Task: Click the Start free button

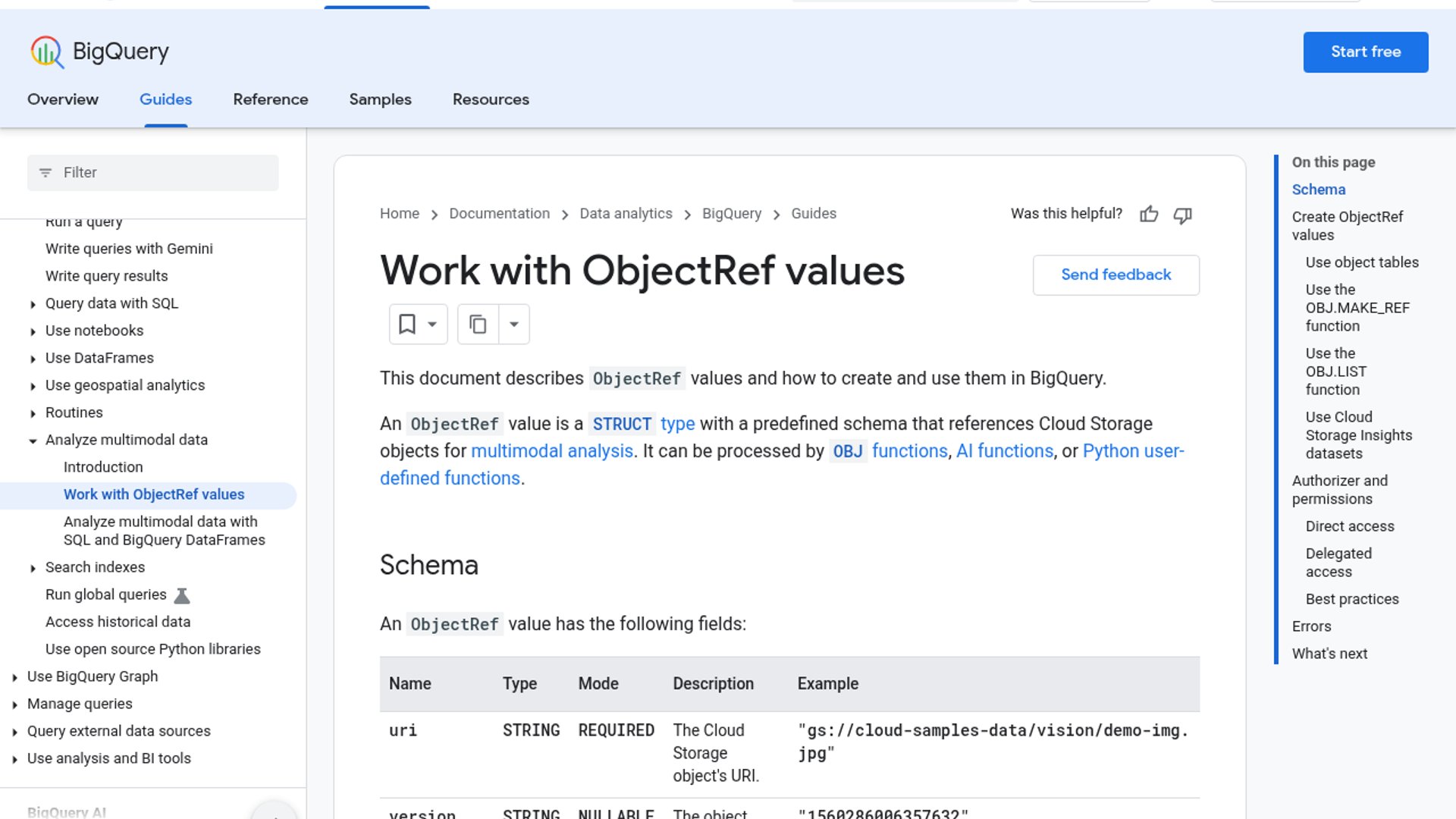Action: coord(1366,52)
